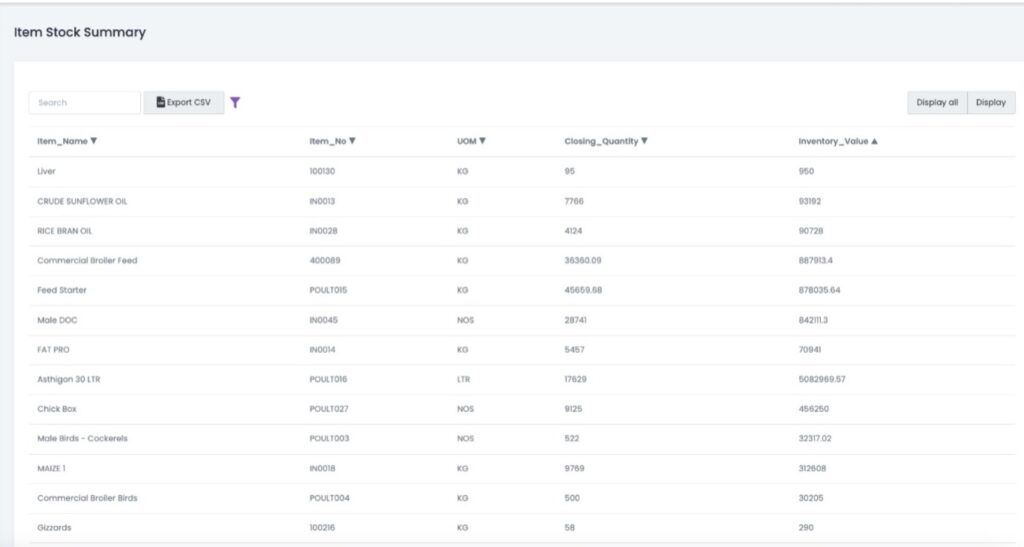
Task: Click inventory value 5082969.57
Action: click(822, 379)
